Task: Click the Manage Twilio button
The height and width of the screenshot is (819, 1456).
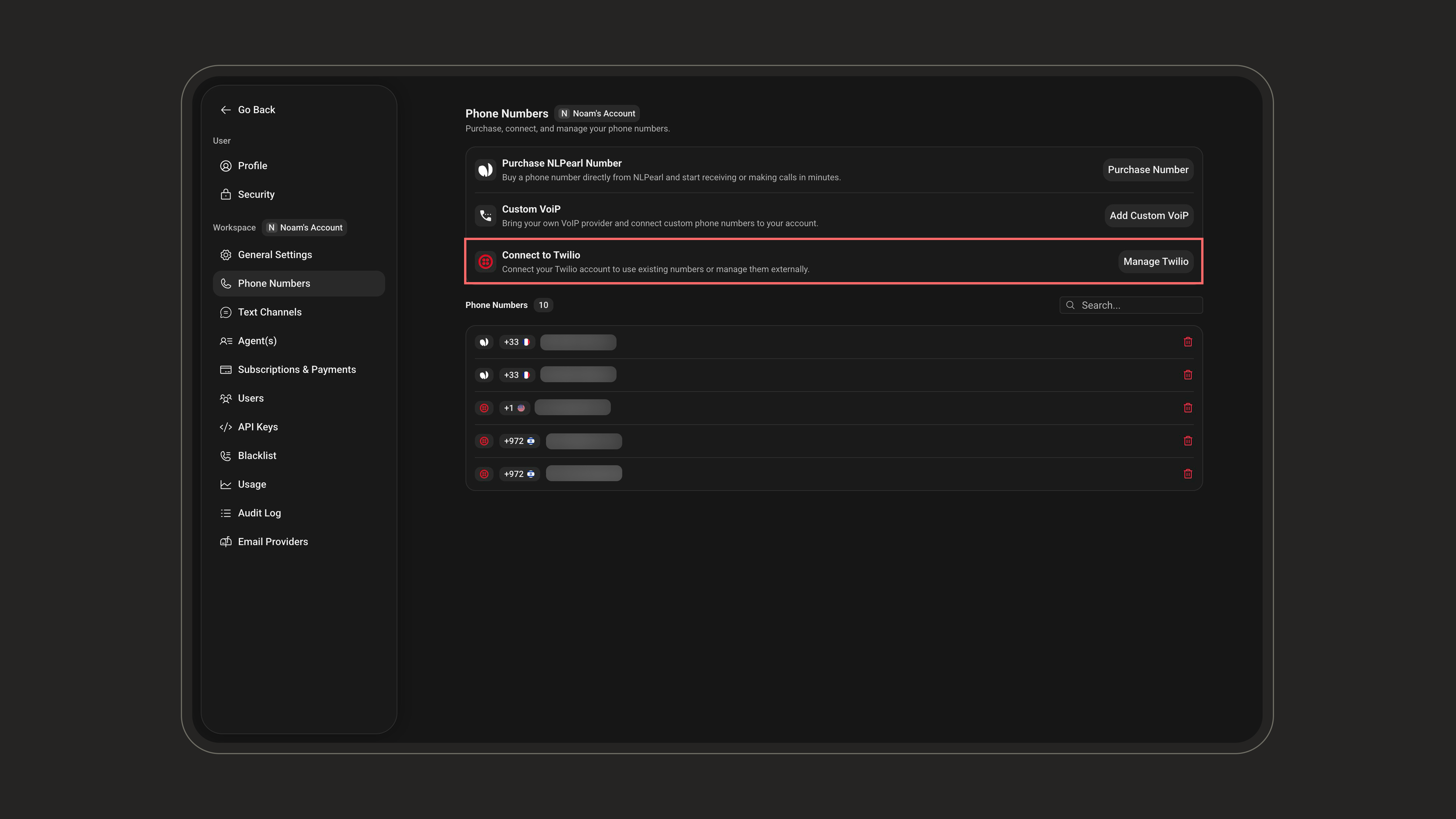Action: (x=1155, y=262)
